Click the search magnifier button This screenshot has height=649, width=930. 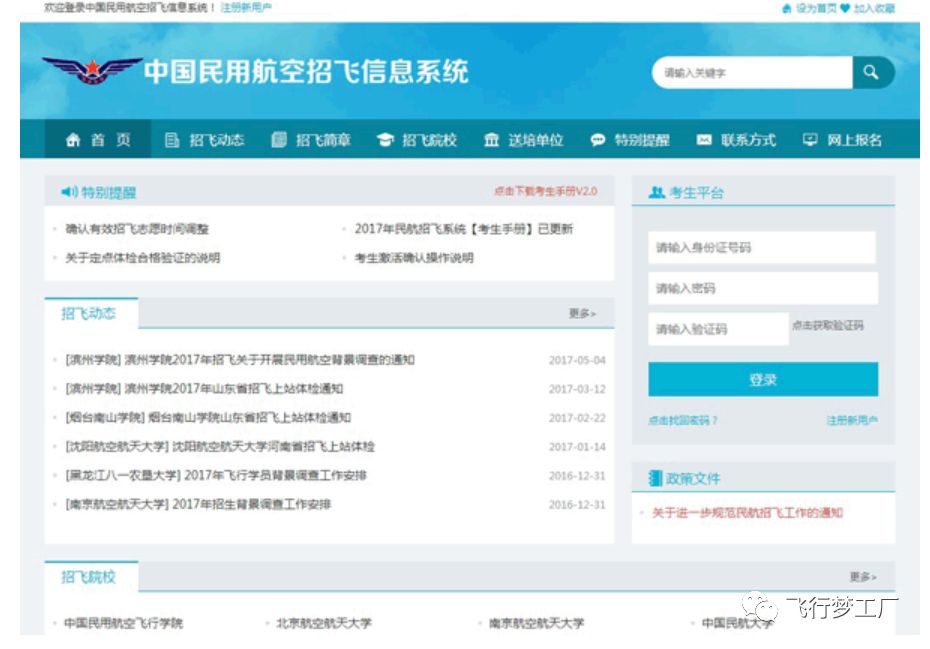[x=872, y=72]
